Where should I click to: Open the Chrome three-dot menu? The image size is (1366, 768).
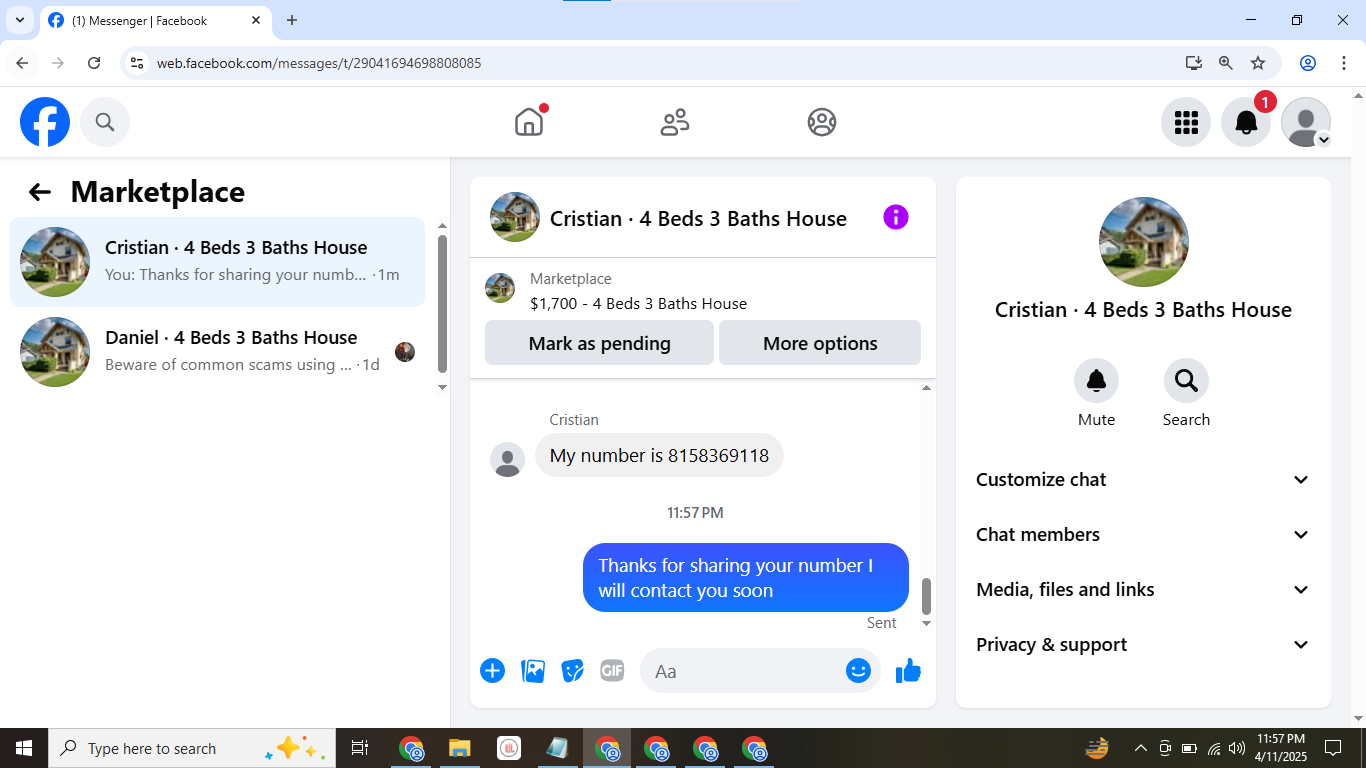[x=1344, y=63]
